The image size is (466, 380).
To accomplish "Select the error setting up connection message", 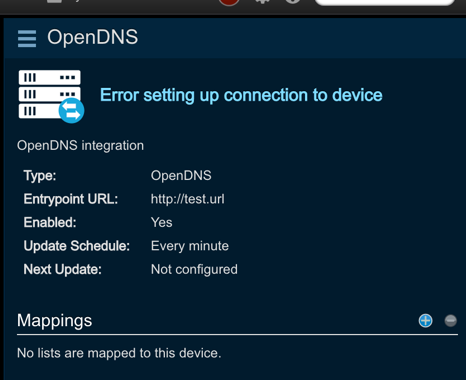I will [x=241, y=95].
